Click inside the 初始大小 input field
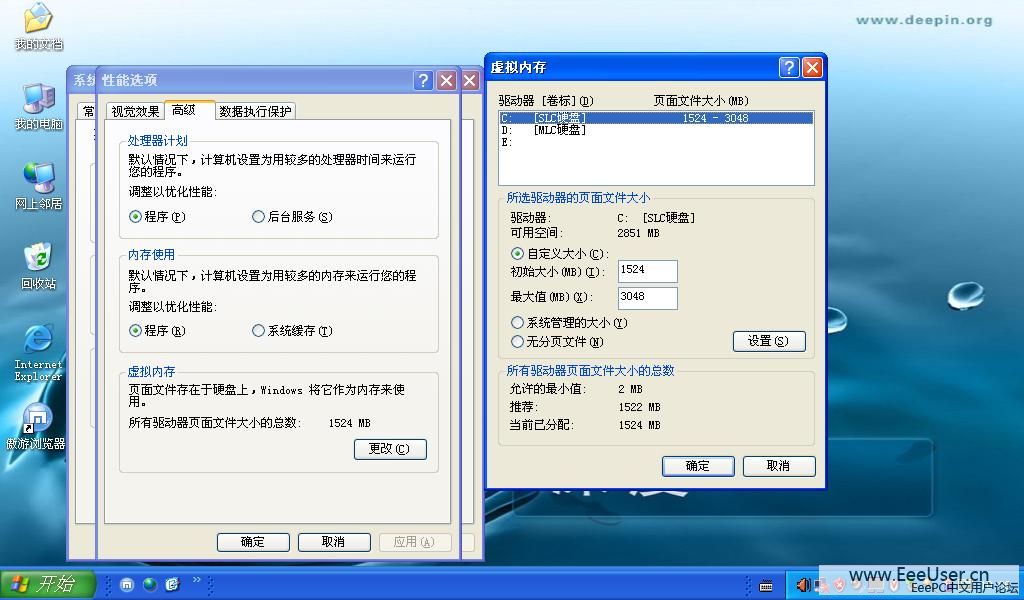 point(647,271)
